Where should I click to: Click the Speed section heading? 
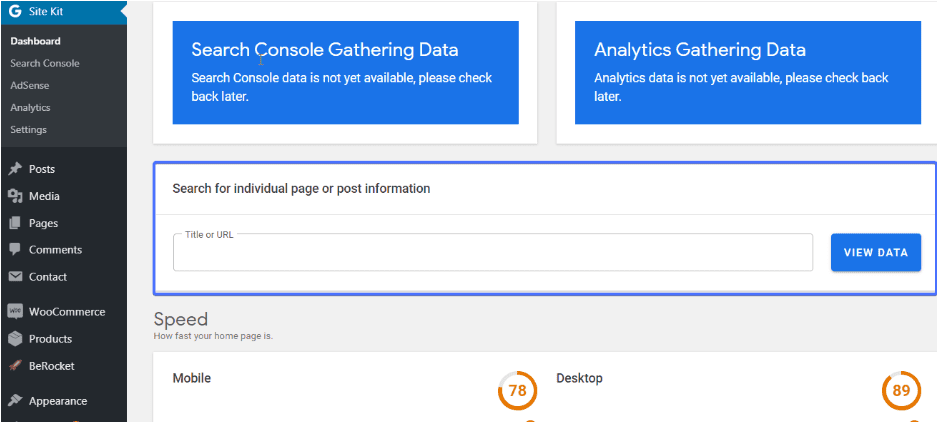tap(181, 318)
